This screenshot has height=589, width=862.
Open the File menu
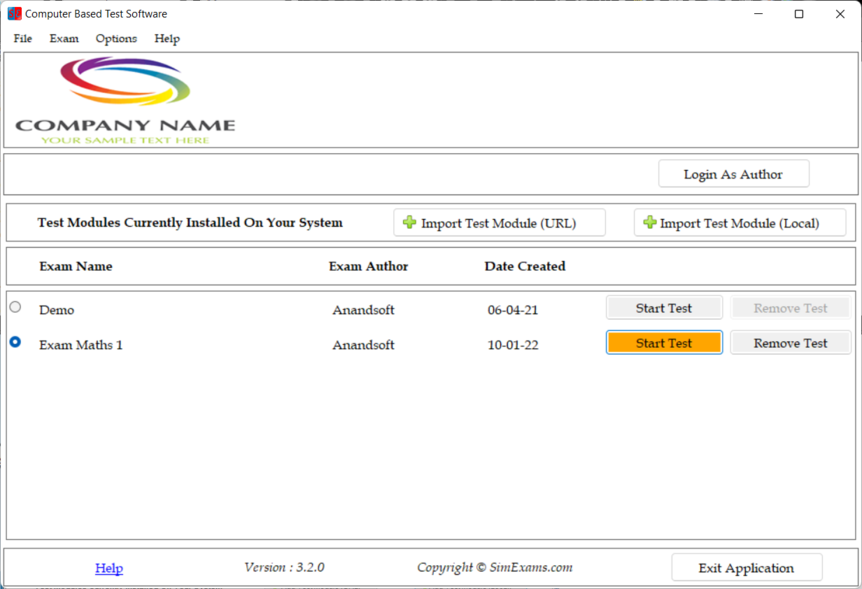pyautogui.click(x=22, y=38)
